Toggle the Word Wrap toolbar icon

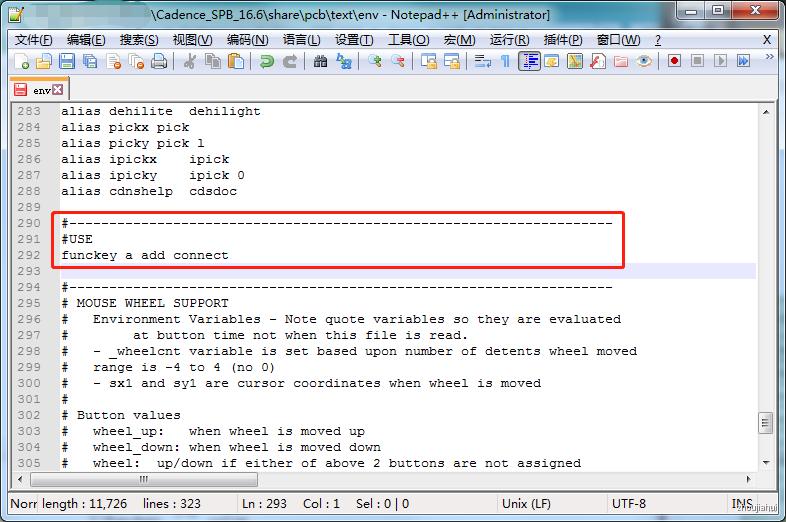point(482,61)
